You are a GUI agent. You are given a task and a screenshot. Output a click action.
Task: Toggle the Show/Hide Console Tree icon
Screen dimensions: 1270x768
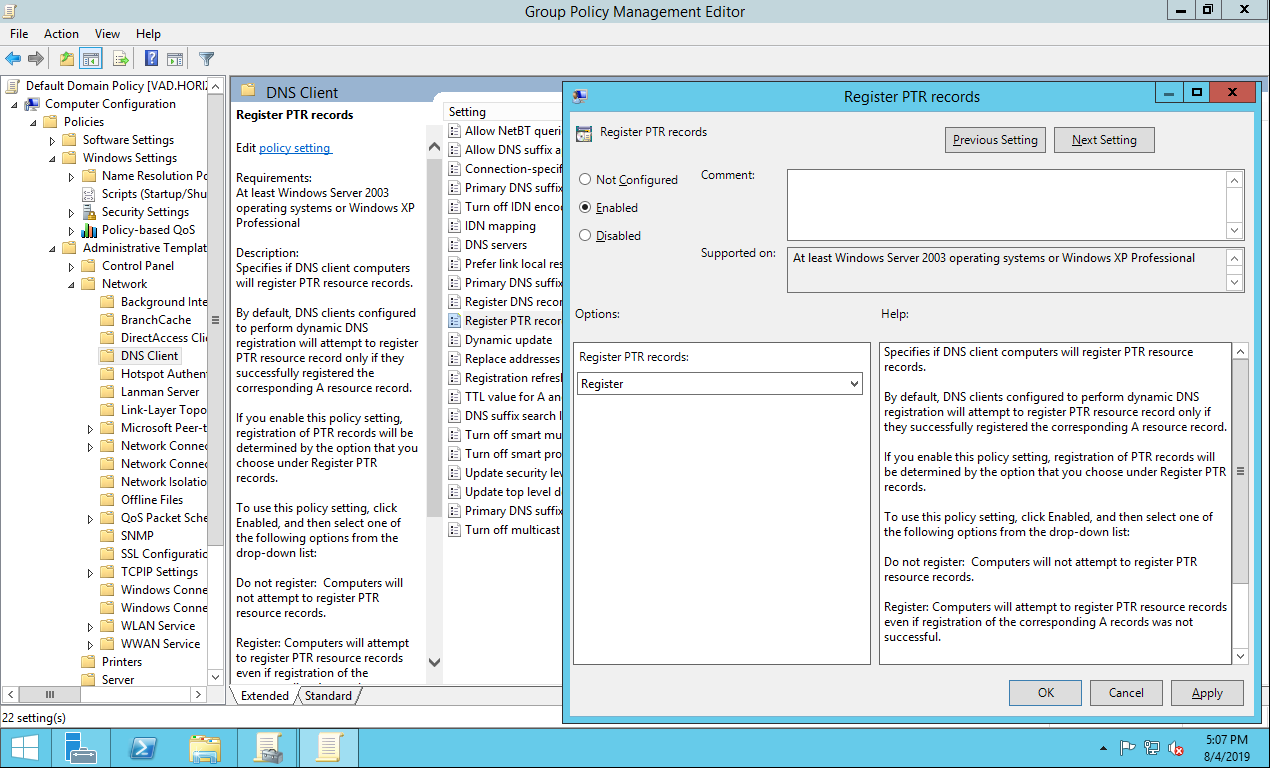pyautogui.click(x=91, y=59)
